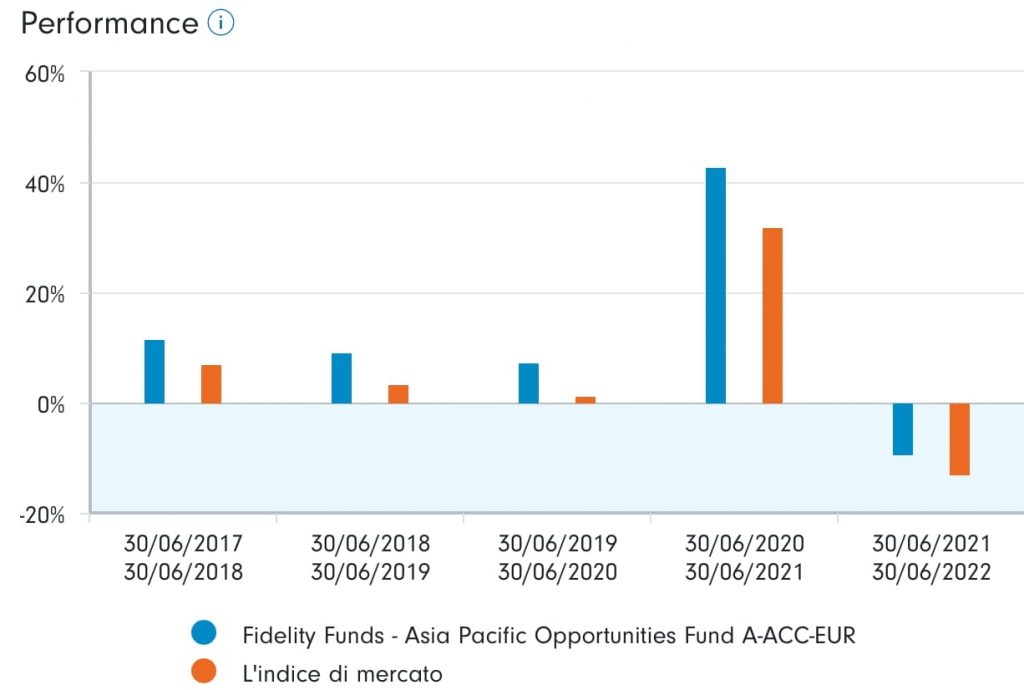Screen dimensions: 1024x690
Task: Click the orange L'indice di mercato legend dot
Action: coord(203,673)
